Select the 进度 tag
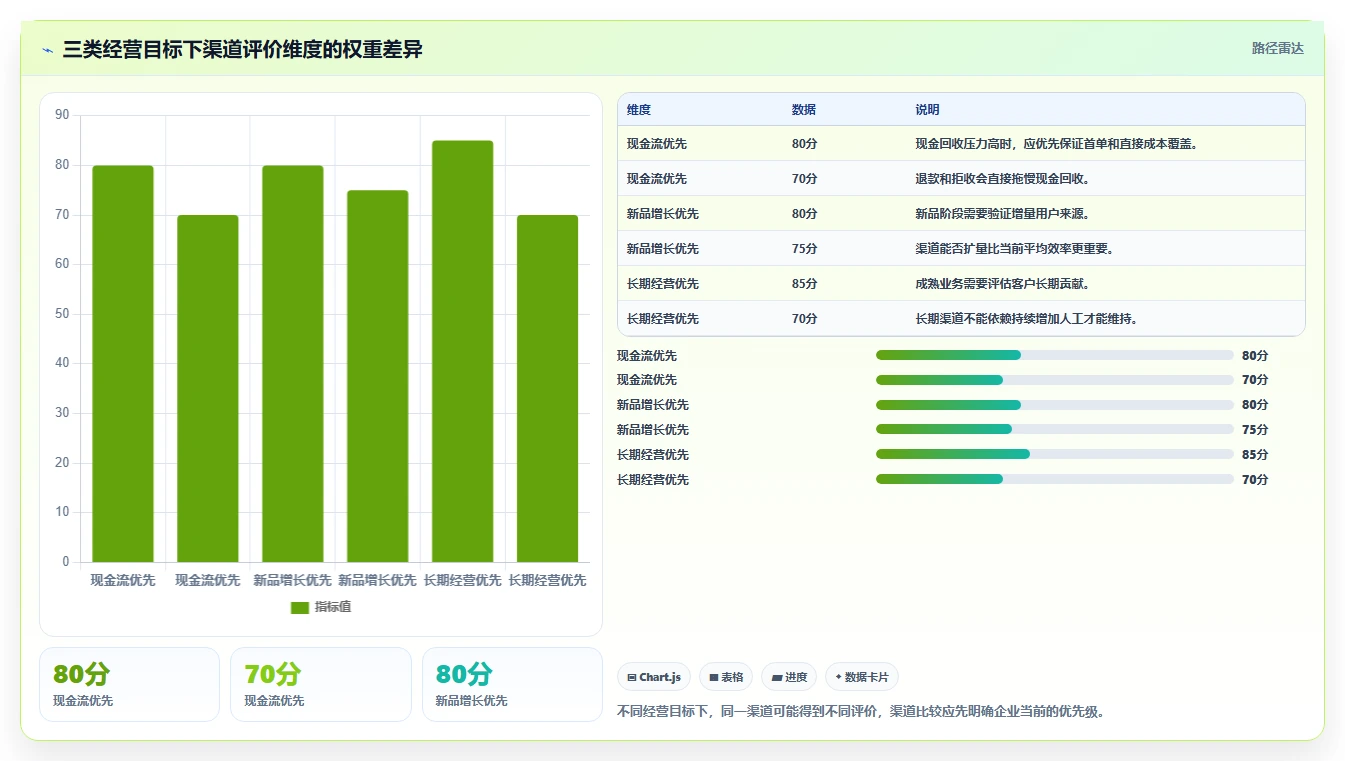Image resolution: width=1345 pixels, height=761 pixels. point(789,677)
